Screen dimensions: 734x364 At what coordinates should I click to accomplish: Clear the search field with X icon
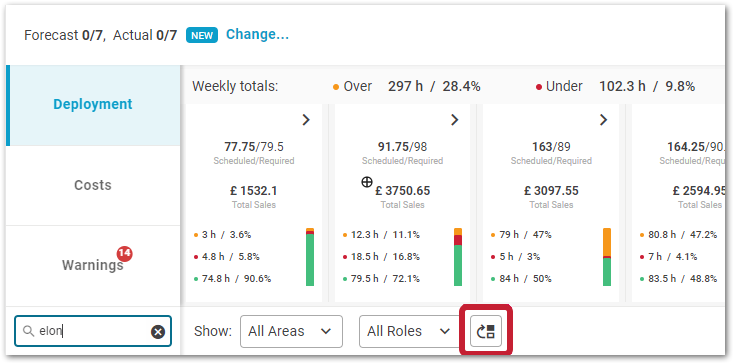pos(158,332)
